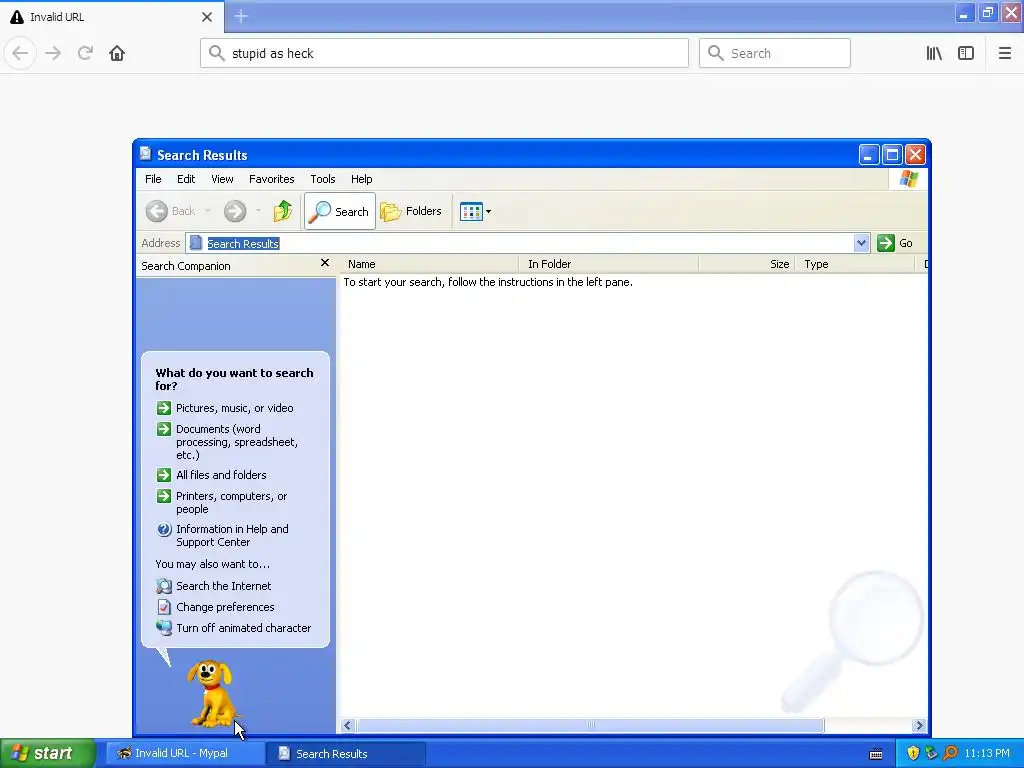Toggle the Folders toolbar button
Viewport: 1024px width, 768px height.
click(411, 211)
